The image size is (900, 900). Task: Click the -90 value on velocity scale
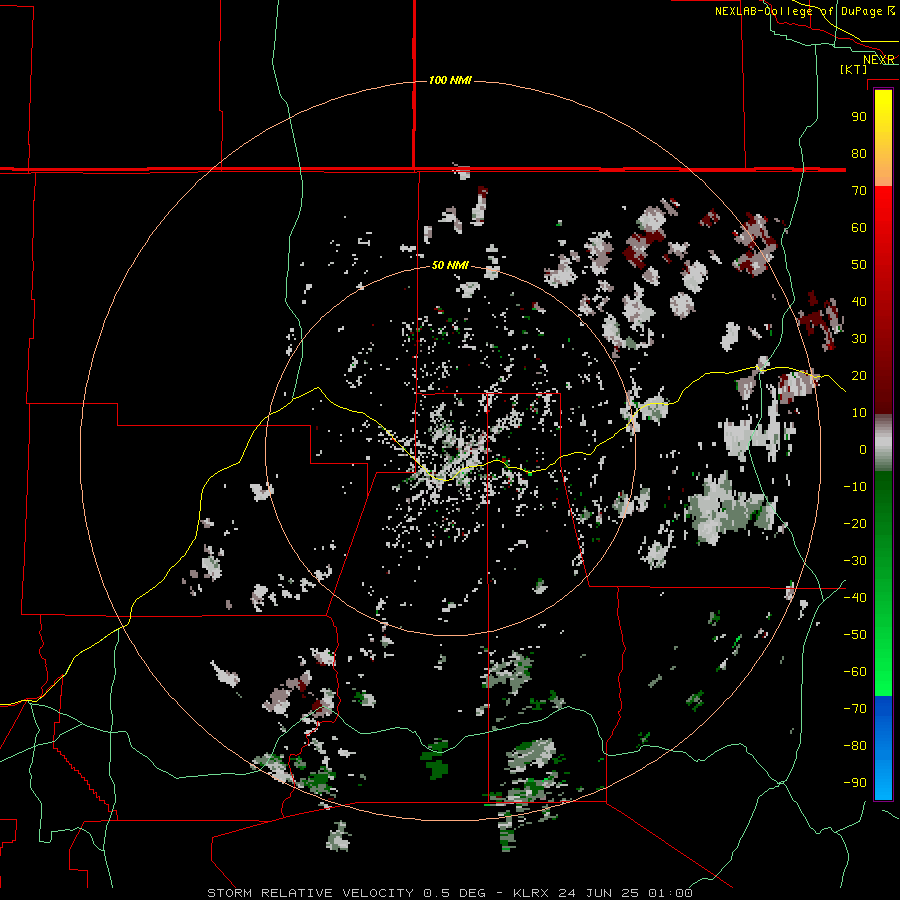click(855, 783)
